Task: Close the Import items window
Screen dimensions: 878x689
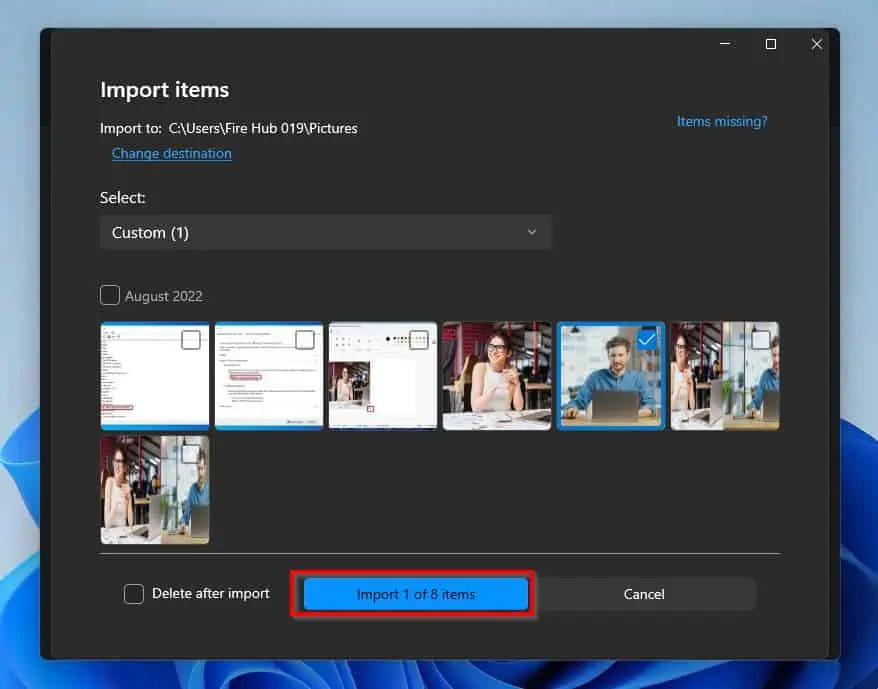Action: [x=817, y=44]
